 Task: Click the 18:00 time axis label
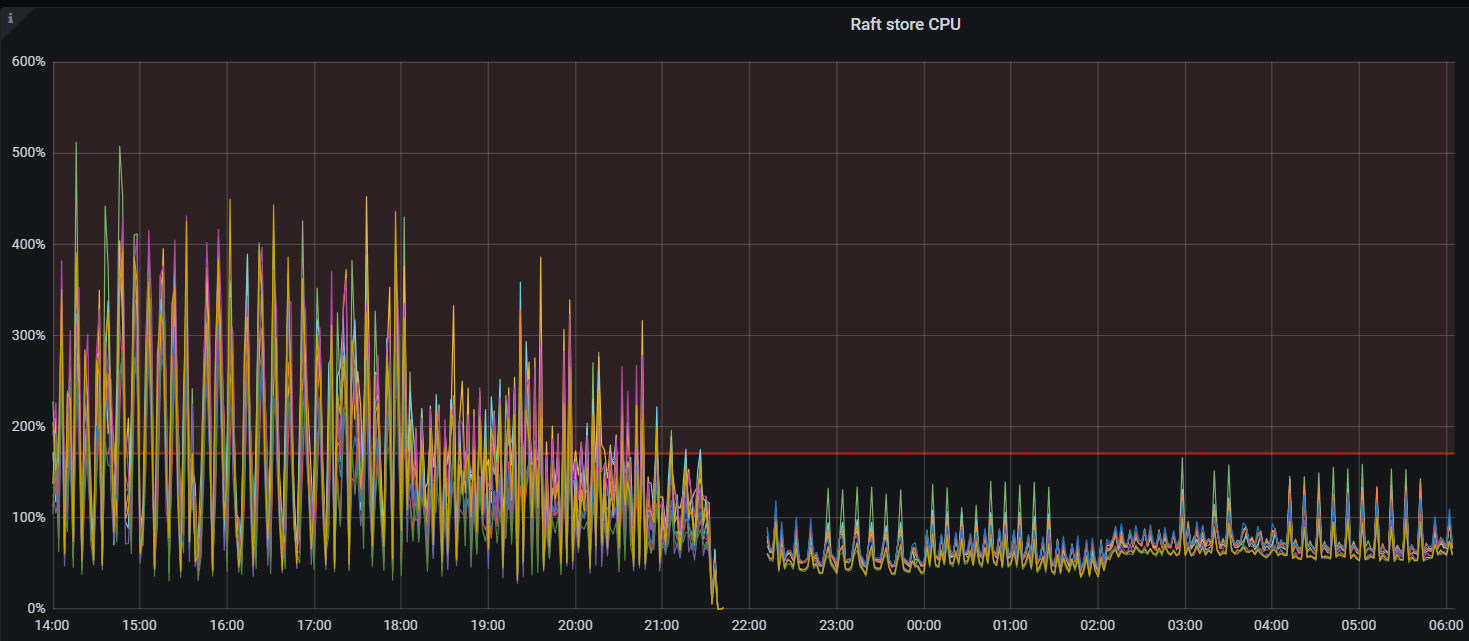coord(401,625)
